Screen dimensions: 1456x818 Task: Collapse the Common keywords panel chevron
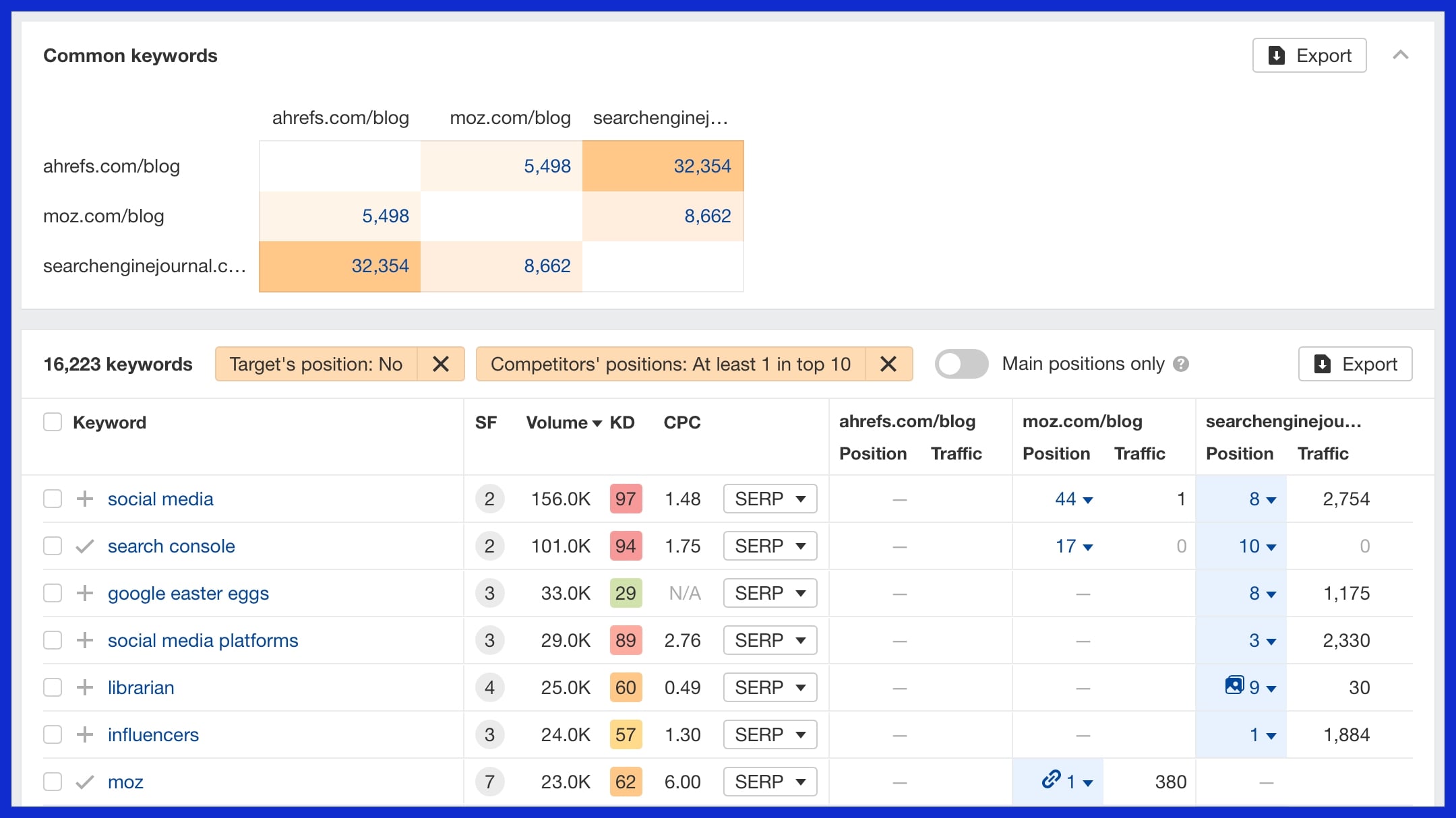(1401, 55)
